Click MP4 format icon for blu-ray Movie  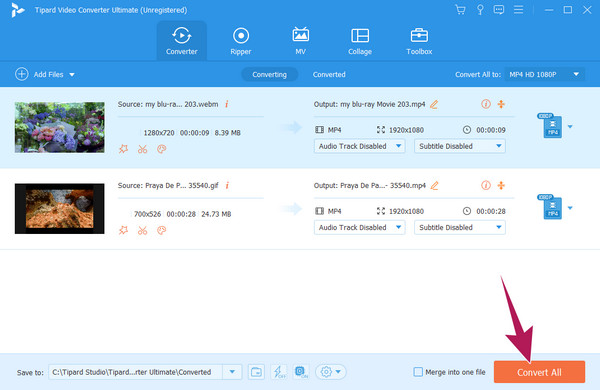550,126
